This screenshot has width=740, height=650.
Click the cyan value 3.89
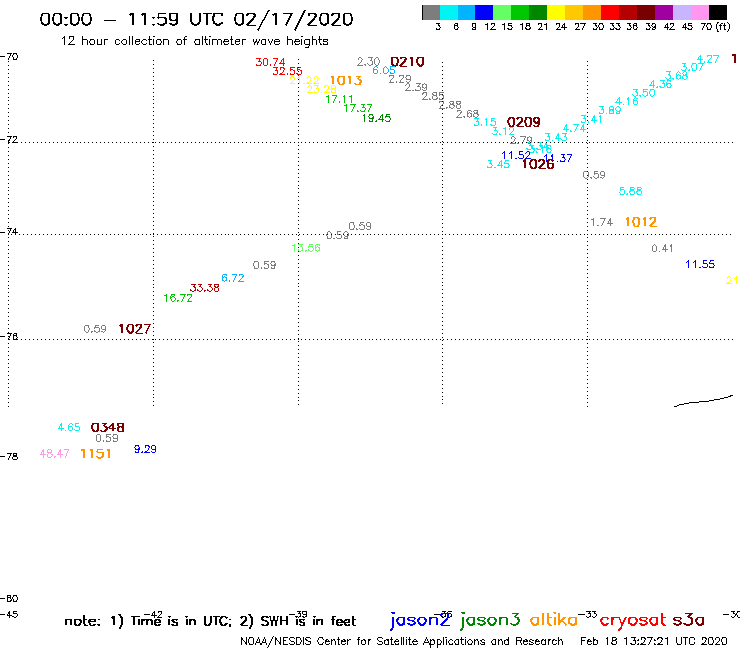pos(610,110)
